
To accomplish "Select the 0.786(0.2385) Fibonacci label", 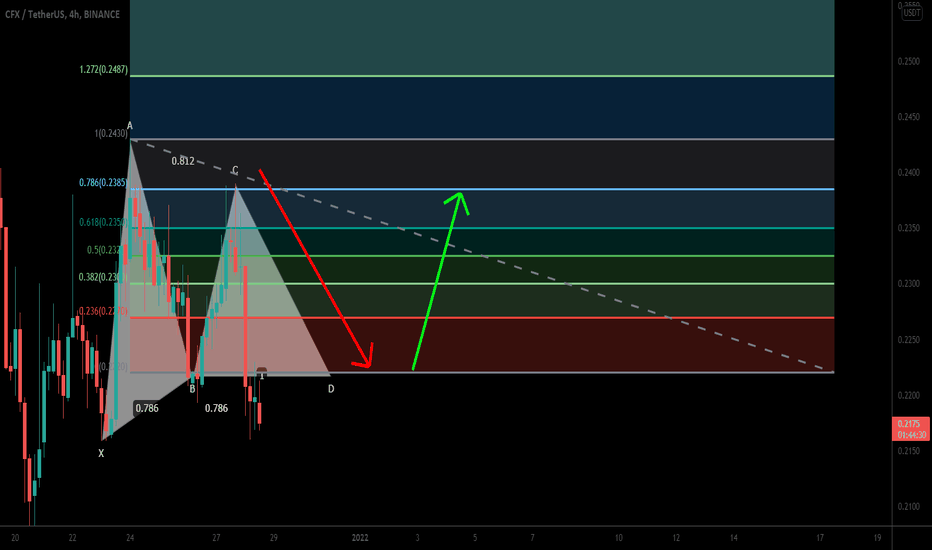I will click(x=103, y=183).
